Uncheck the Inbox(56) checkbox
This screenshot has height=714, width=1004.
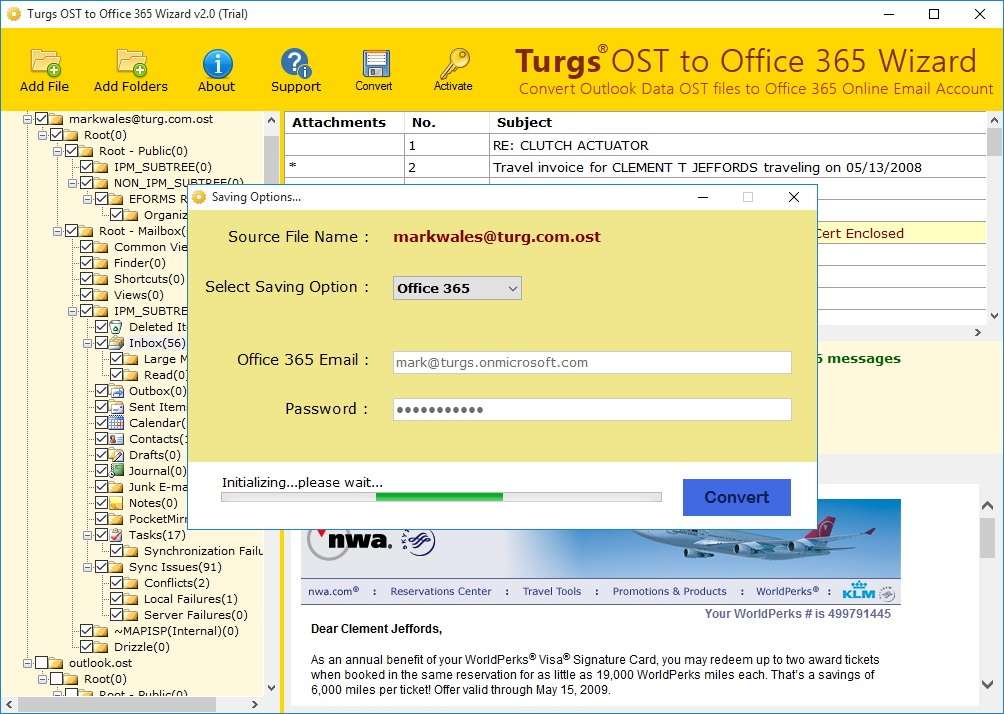[101, 343]
